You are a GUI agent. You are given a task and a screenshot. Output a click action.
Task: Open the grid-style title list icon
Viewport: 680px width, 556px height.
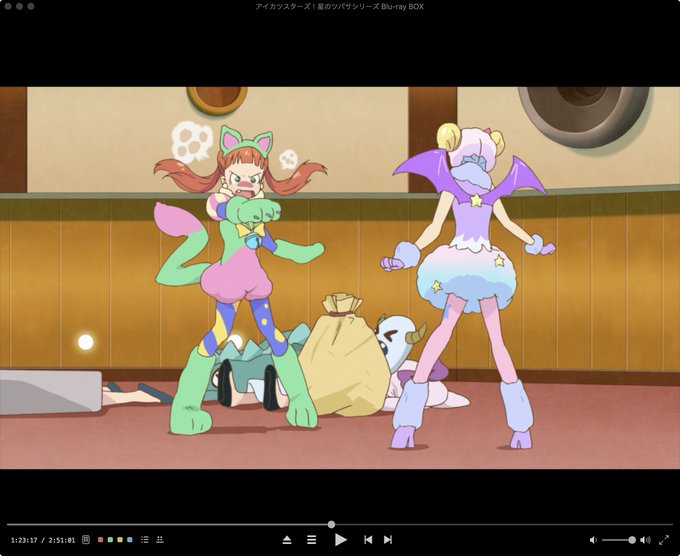[x=160, y=540]
